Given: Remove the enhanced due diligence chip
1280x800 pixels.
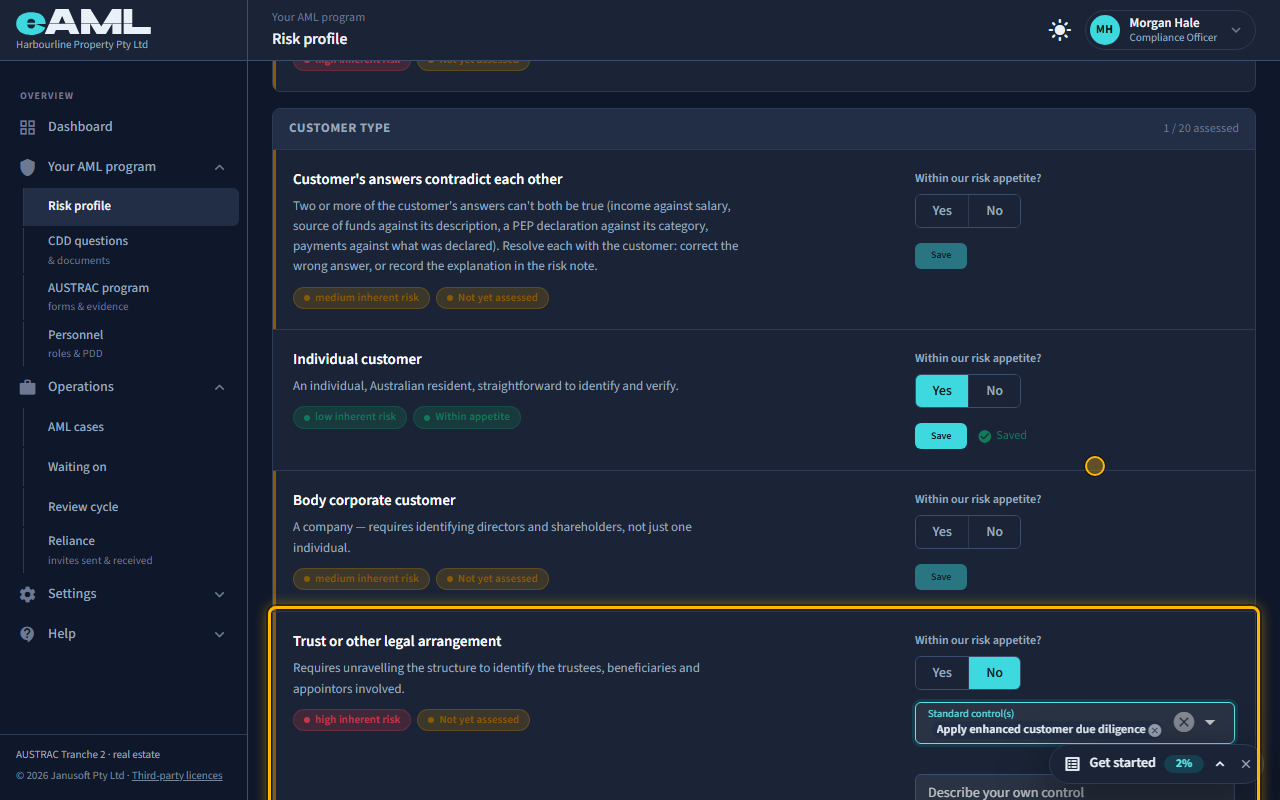Looking at the screenshot, I should click(x=1155, y=730).
